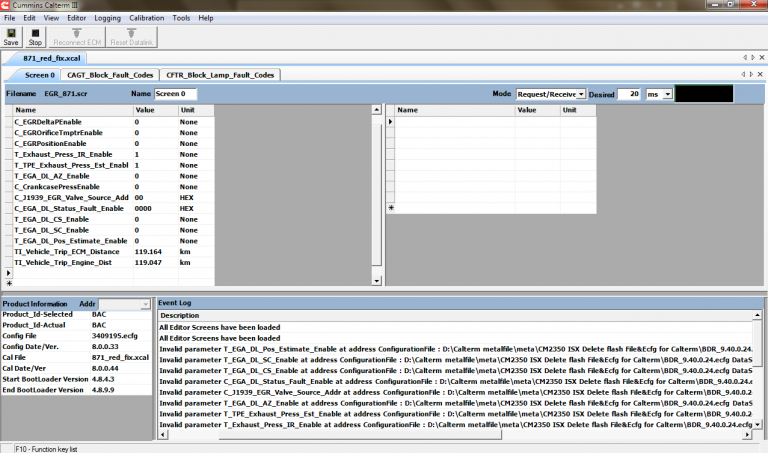Switch to the CAGT_Block_Fault_Codes tab
This screenshot has height=453, width=768.
(110, 75)
